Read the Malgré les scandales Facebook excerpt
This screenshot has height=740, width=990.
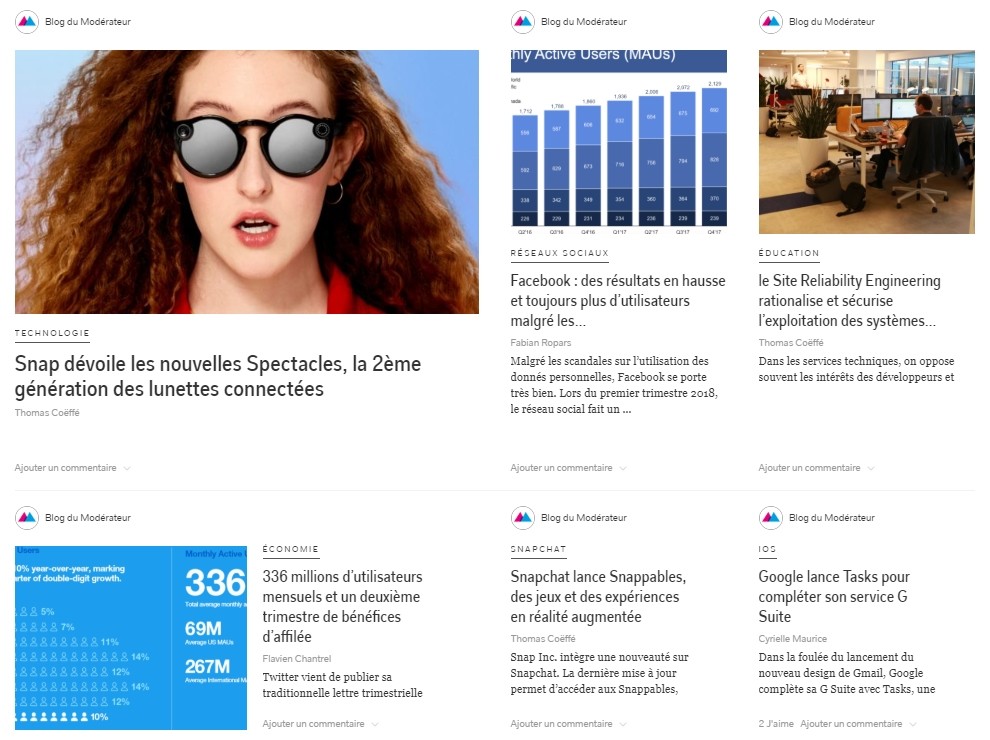pyautogui.click(x=614, y=385)
